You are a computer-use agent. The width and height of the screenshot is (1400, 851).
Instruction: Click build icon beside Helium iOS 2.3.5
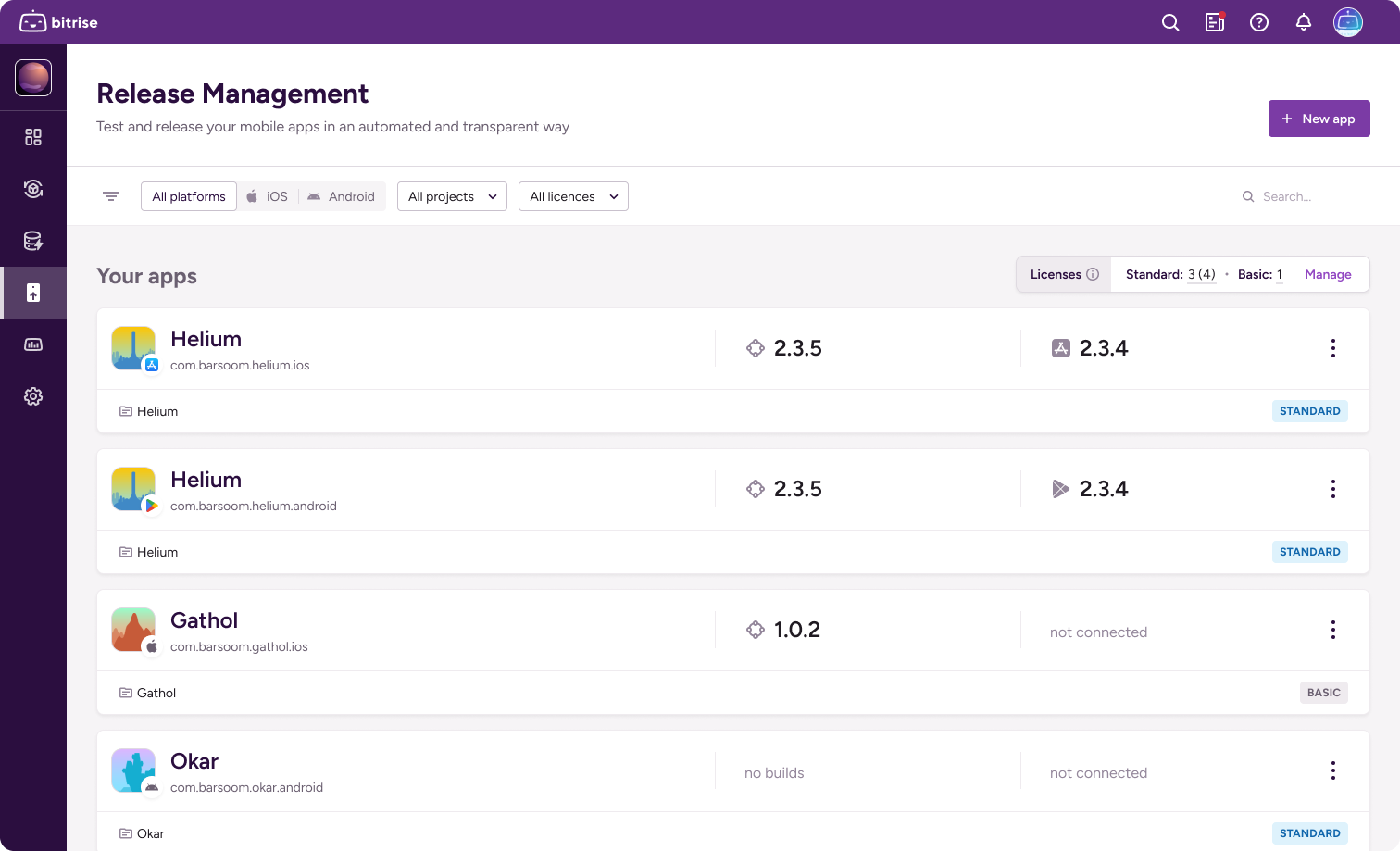(x=756, y=348)
